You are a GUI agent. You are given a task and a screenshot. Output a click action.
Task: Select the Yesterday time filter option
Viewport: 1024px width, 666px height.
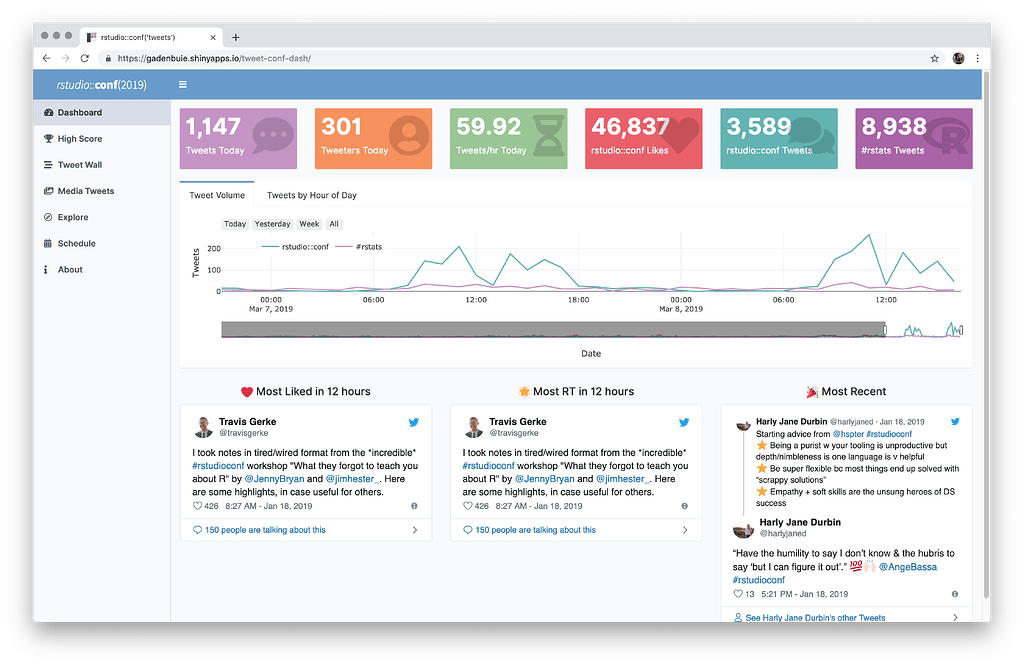click(272, 224)
